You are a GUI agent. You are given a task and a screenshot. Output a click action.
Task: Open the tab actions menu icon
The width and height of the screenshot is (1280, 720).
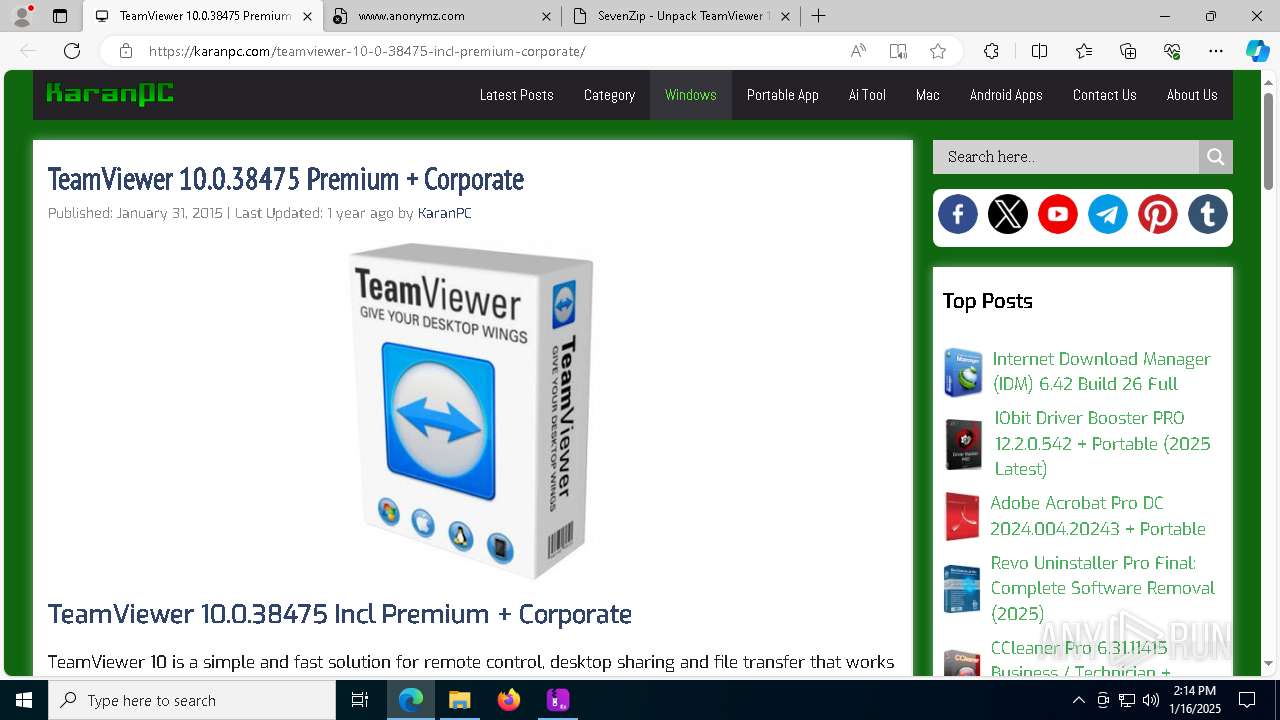(x=60, y=16)
